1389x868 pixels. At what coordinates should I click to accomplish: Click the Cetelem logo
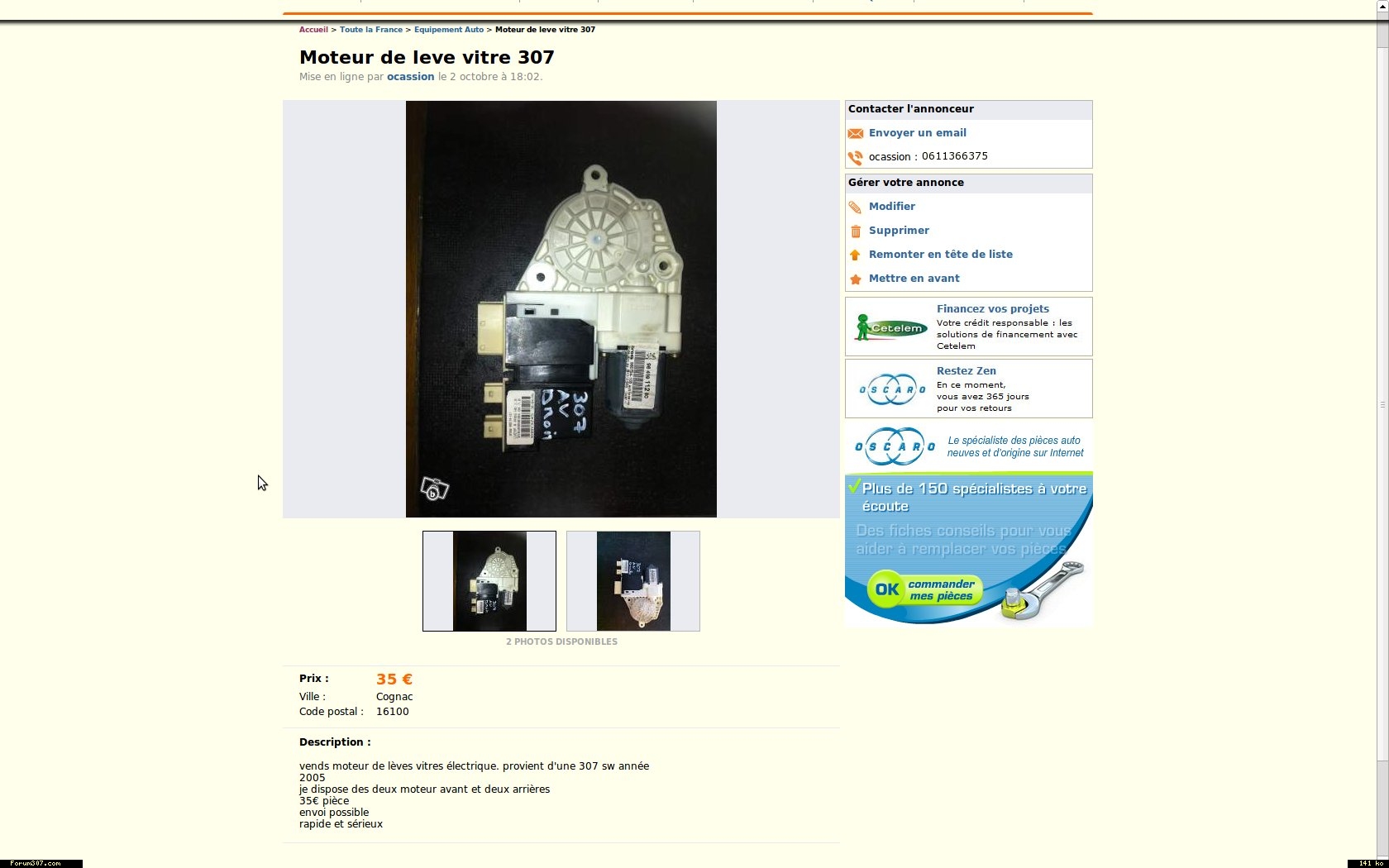click(x=890, y=327)
